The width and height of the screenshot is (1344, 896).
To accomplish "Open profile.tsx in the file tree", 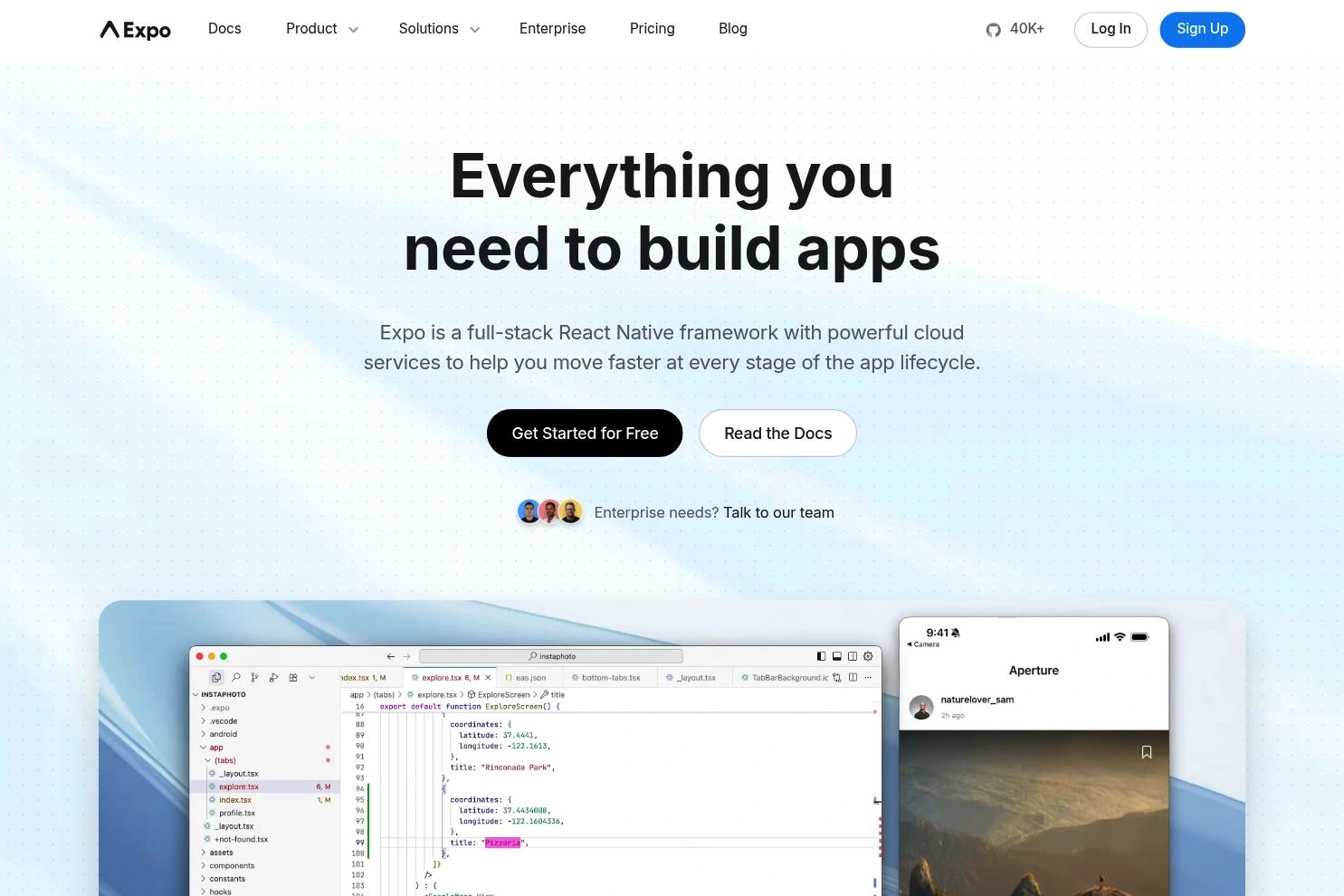I will pos(237,813).
